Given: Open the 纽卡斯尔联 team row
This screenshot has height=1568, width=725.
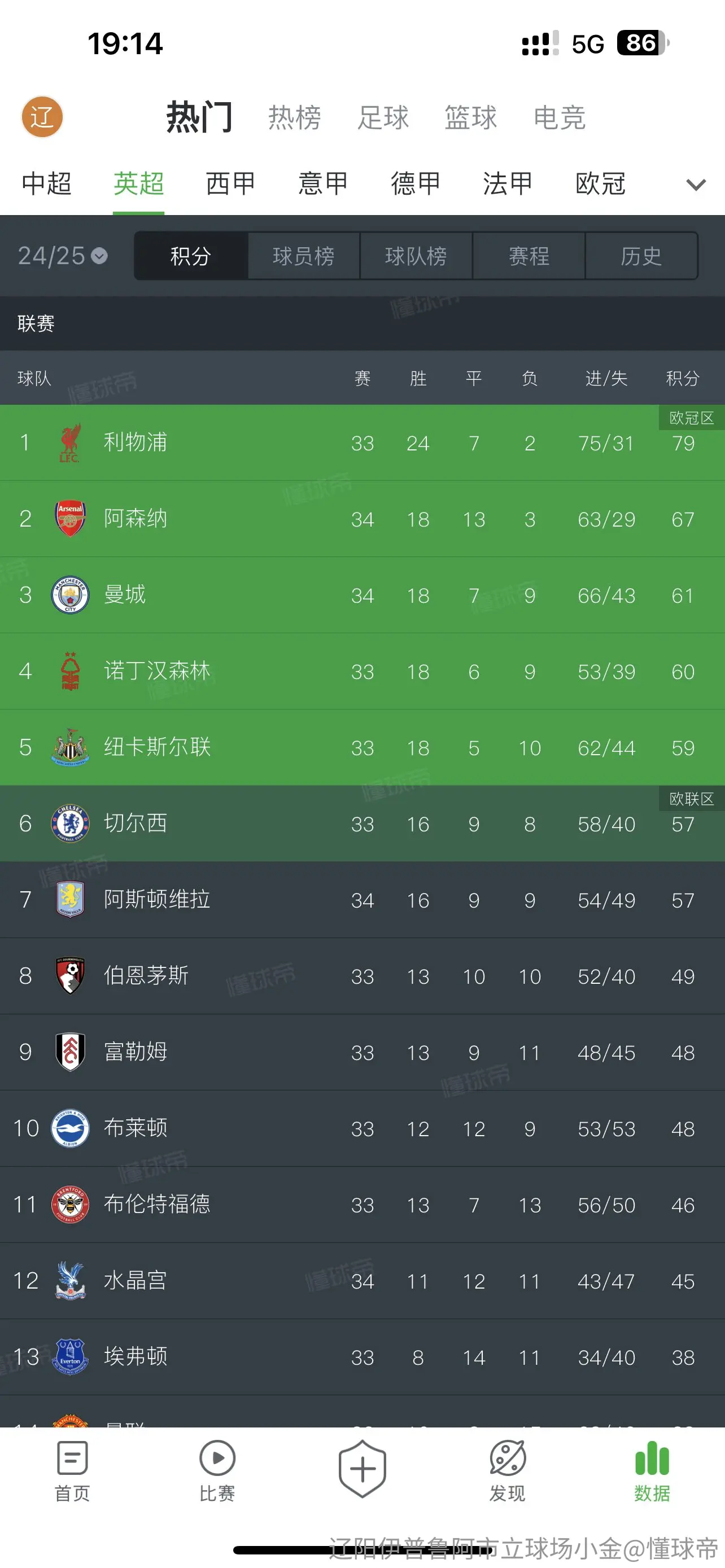Looking at the screenshot, I should click(362, 747).
